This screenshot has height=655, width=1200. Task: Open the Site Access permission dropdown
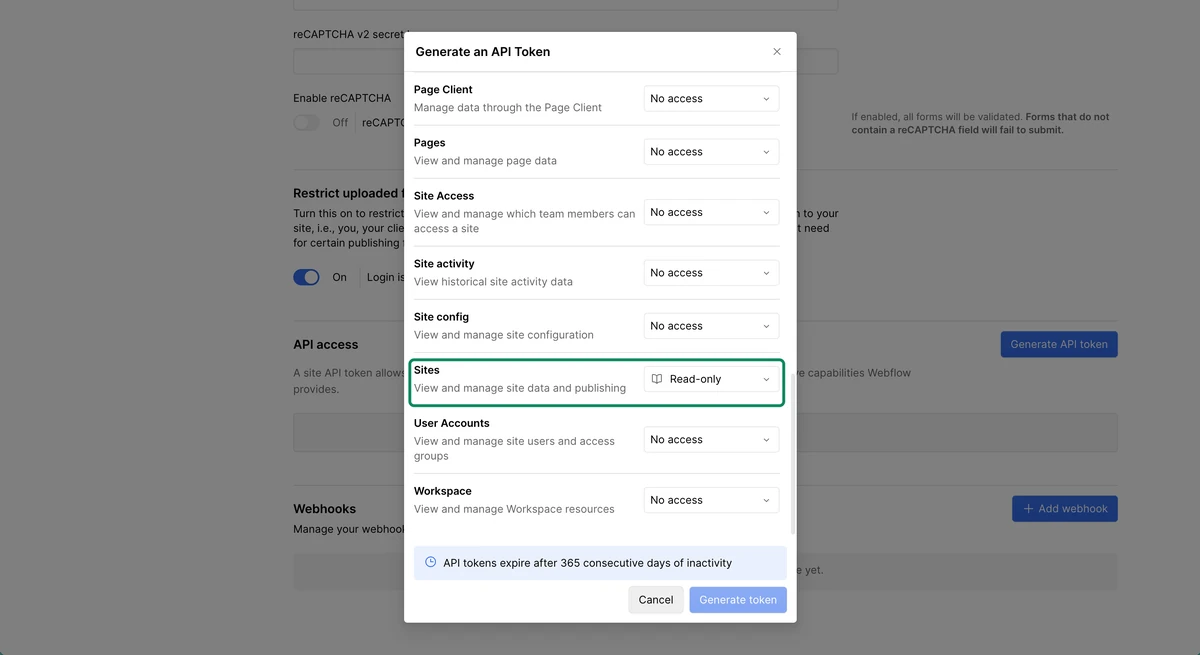(711, 212)
